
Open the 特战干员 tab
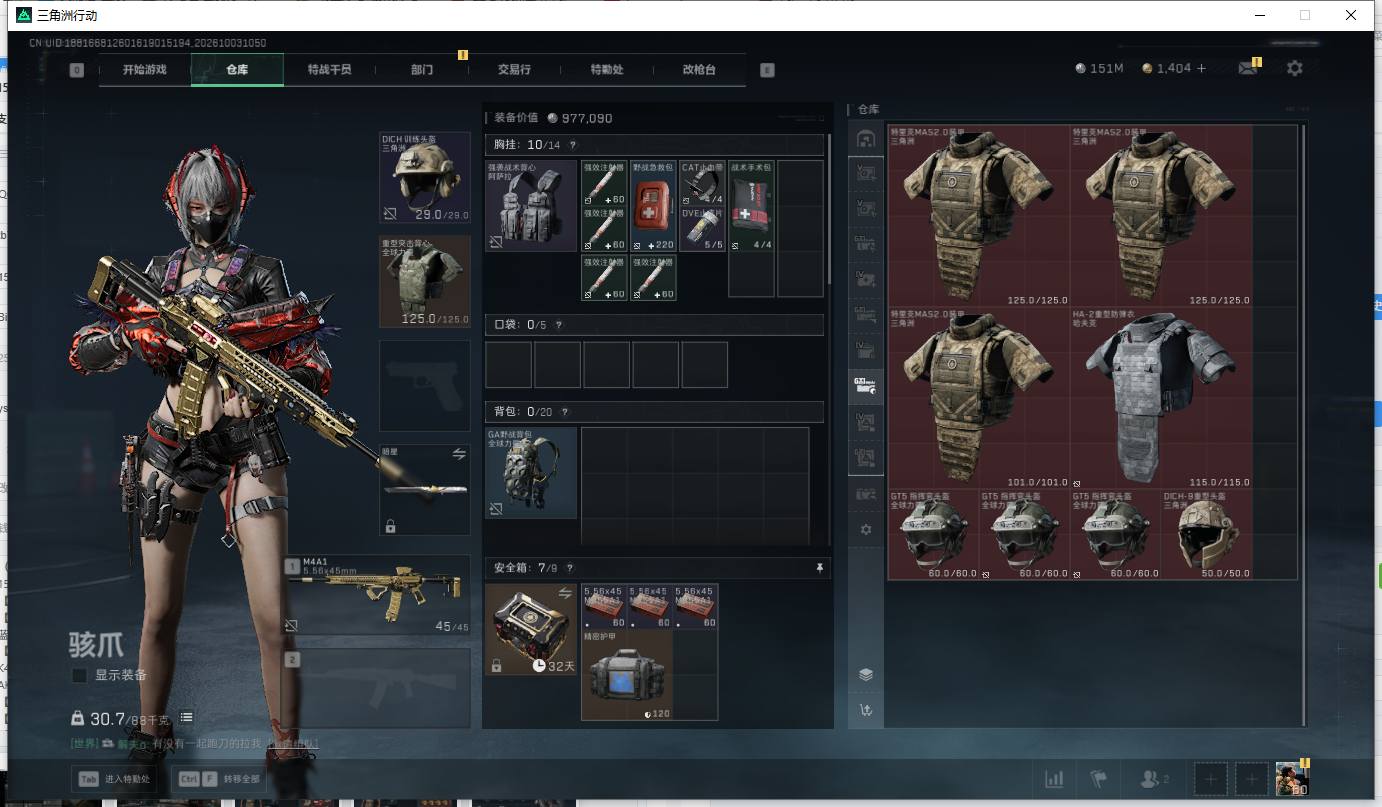pos(329,70)
